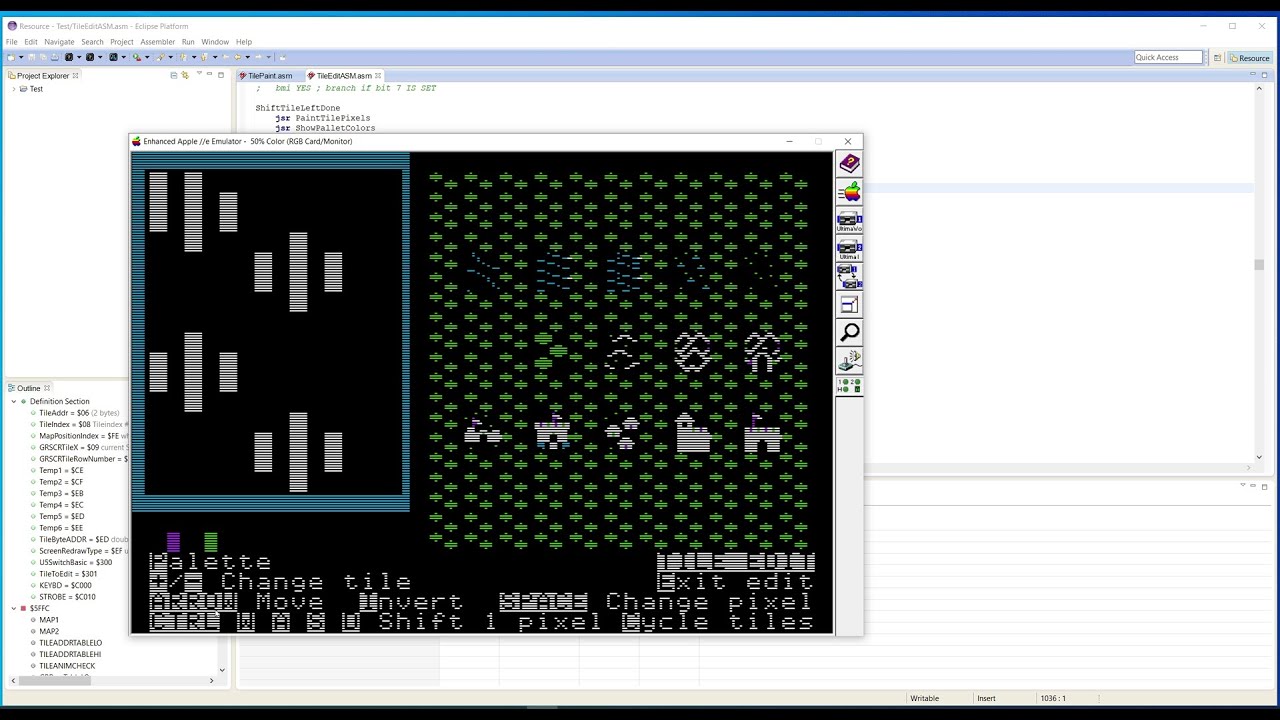Click the Resource perspective button
This screenshot has width=1280, height=720.
coord(1250,58)
